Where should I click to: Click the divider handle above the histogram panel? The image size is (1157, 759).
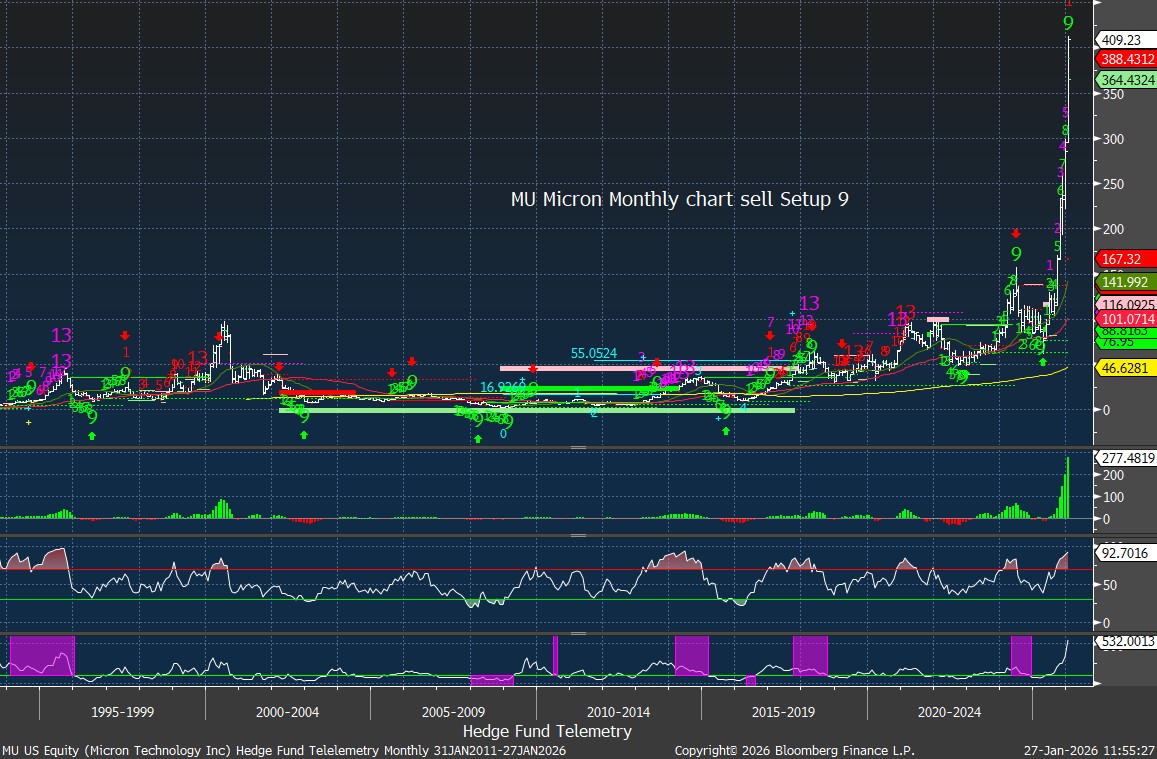pos(578,447)
